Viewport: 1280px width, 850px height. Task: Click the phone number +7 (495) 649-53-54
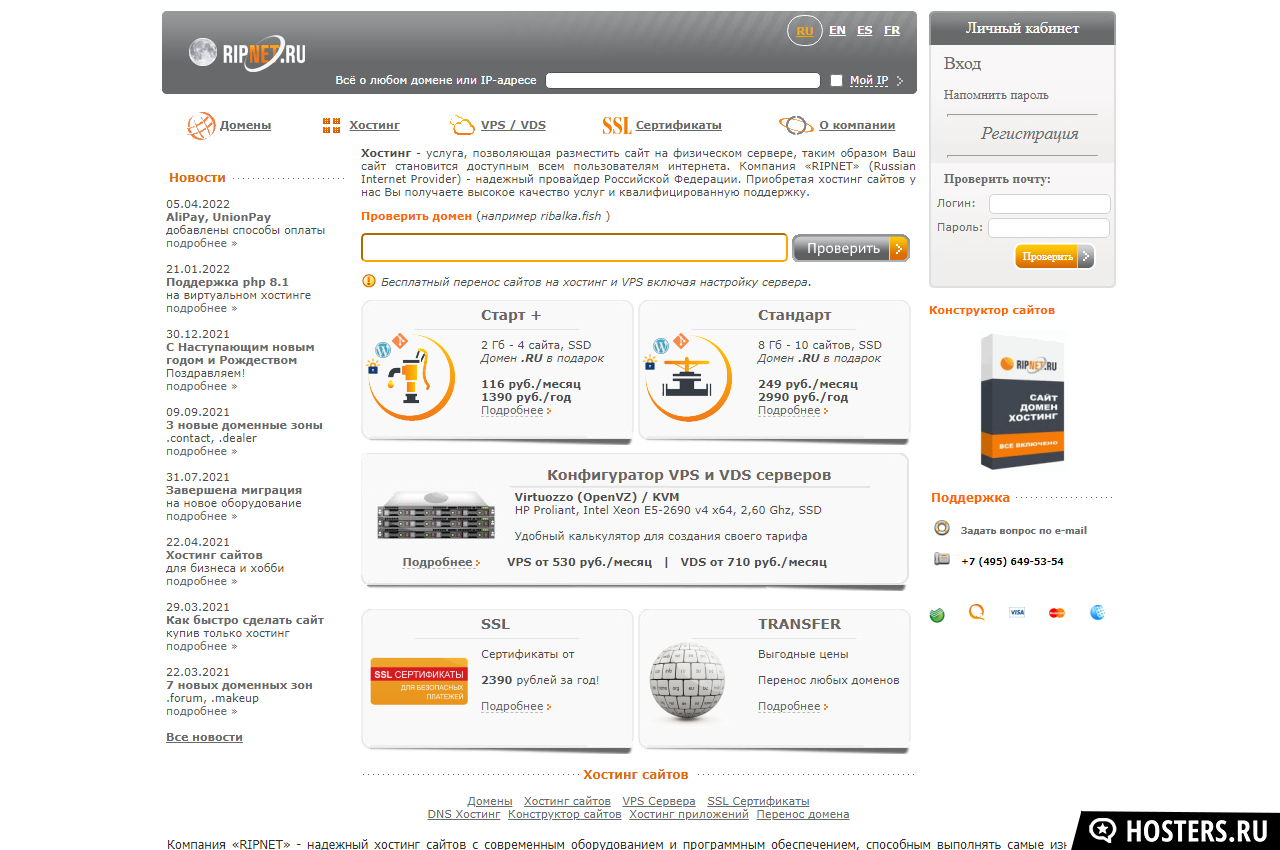(x=1012, y=561)
